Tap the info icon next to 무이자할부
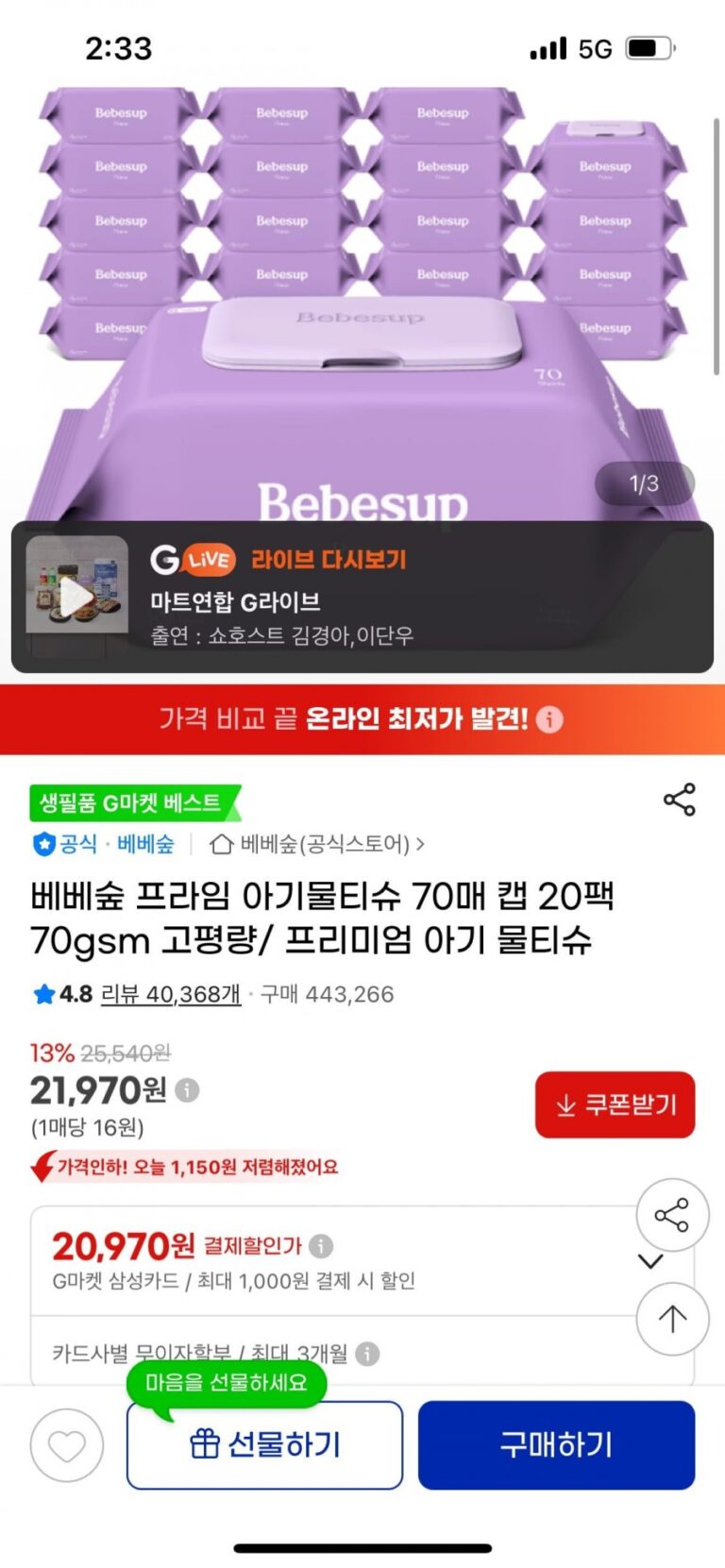The width and height of the screenshot is (725, 1568). (x=367, y=1354)
